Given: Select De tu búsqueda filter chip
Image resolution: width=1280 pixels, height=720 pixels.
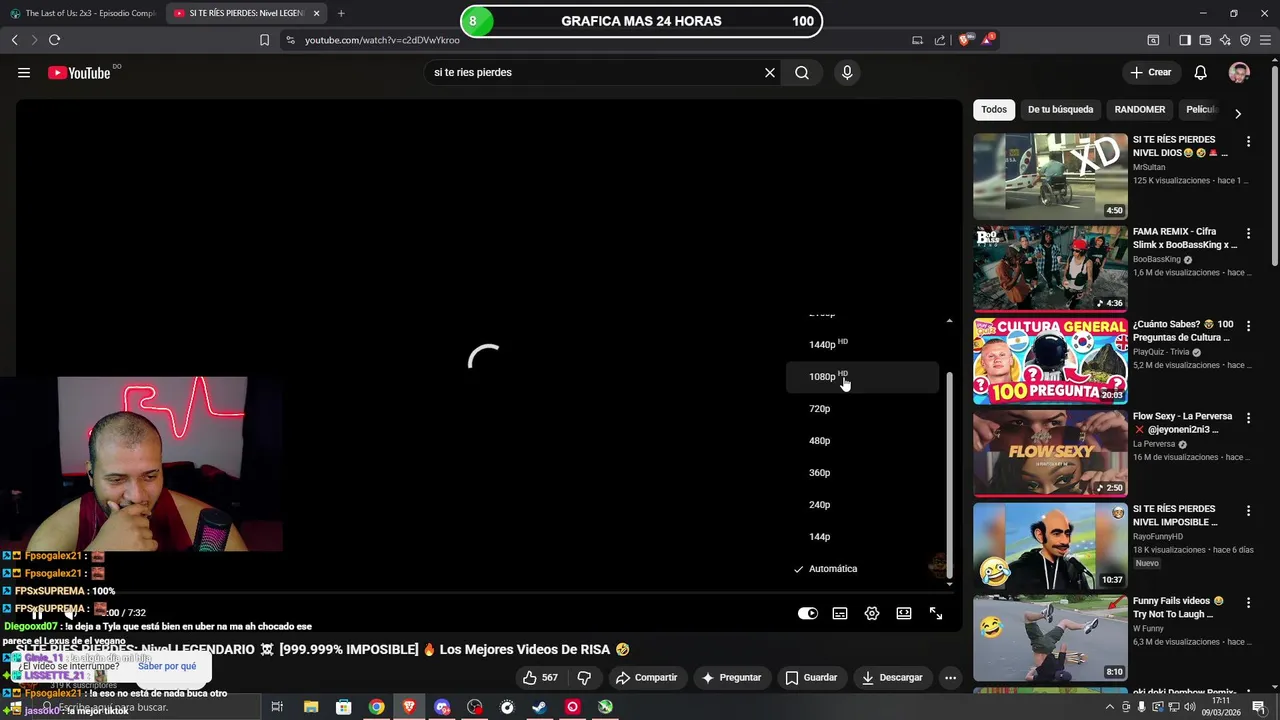Looking at the screenshot, I should 1060,109.
